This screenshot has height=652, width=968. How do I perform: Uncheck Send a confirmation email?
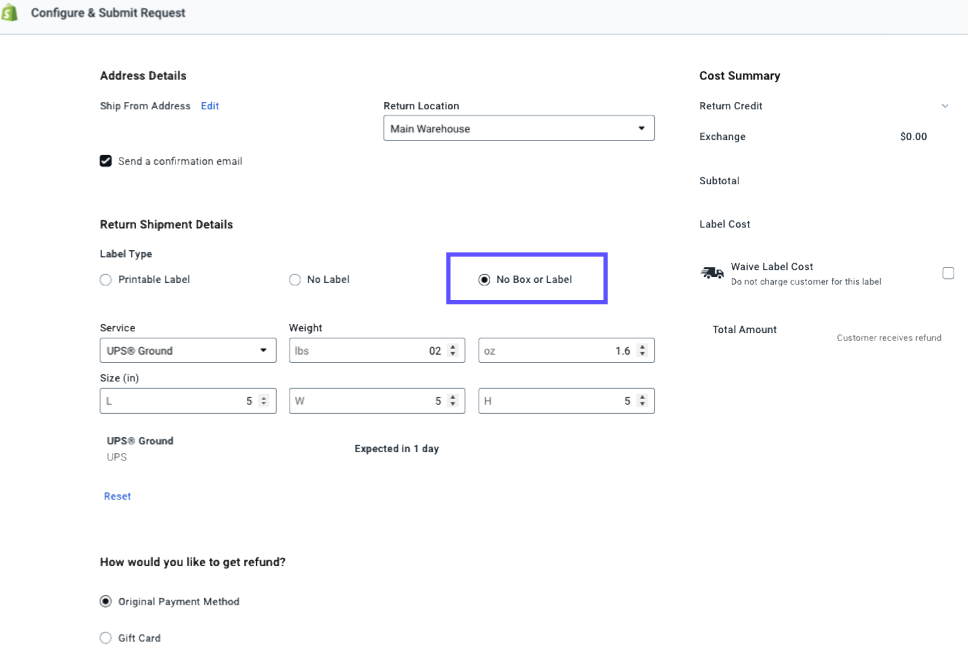pyautogui.click(x=105, y=160)
